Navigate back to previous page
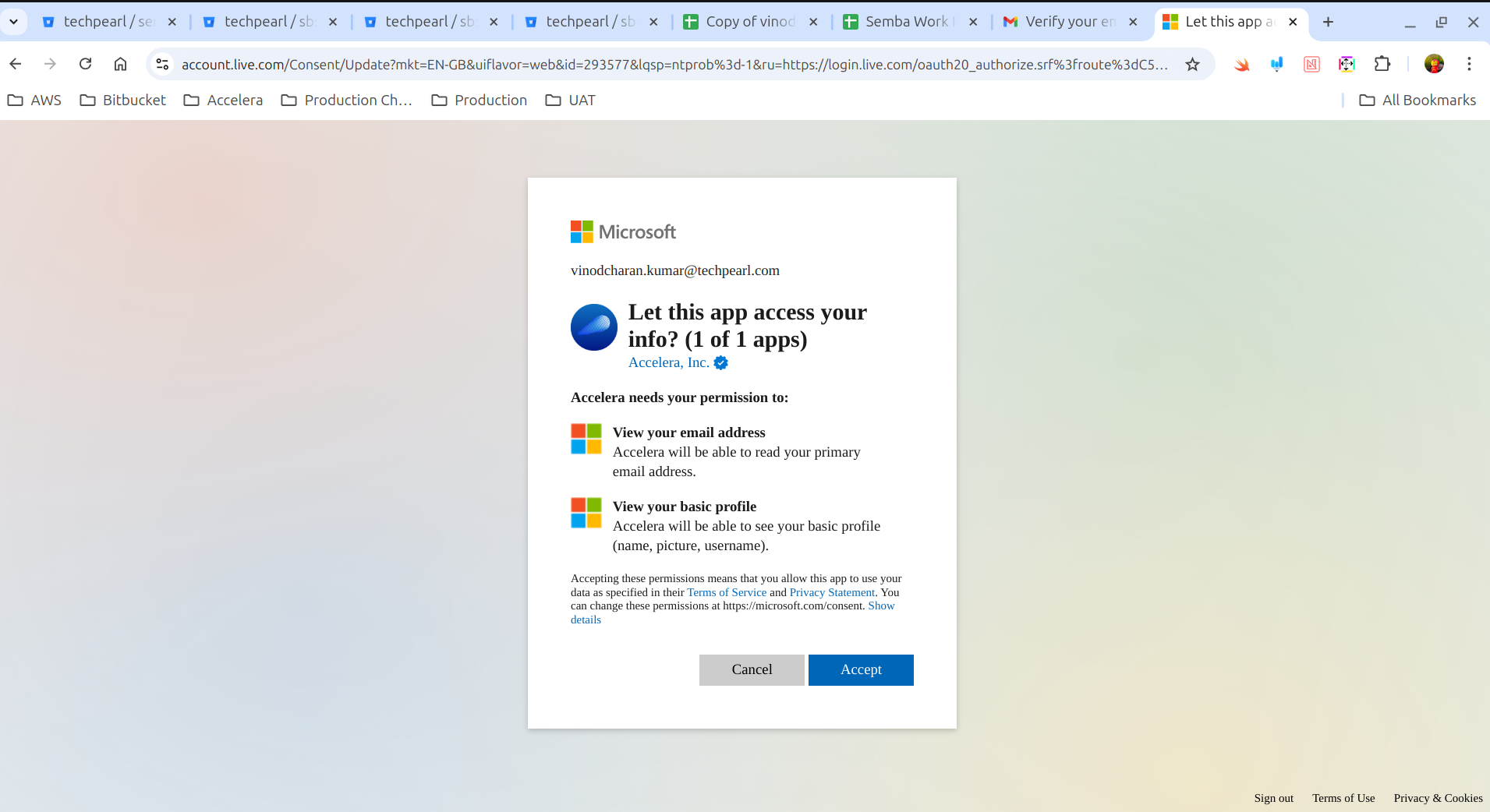Viewport: 1490px width, 812px height. (x=16, y=64)
